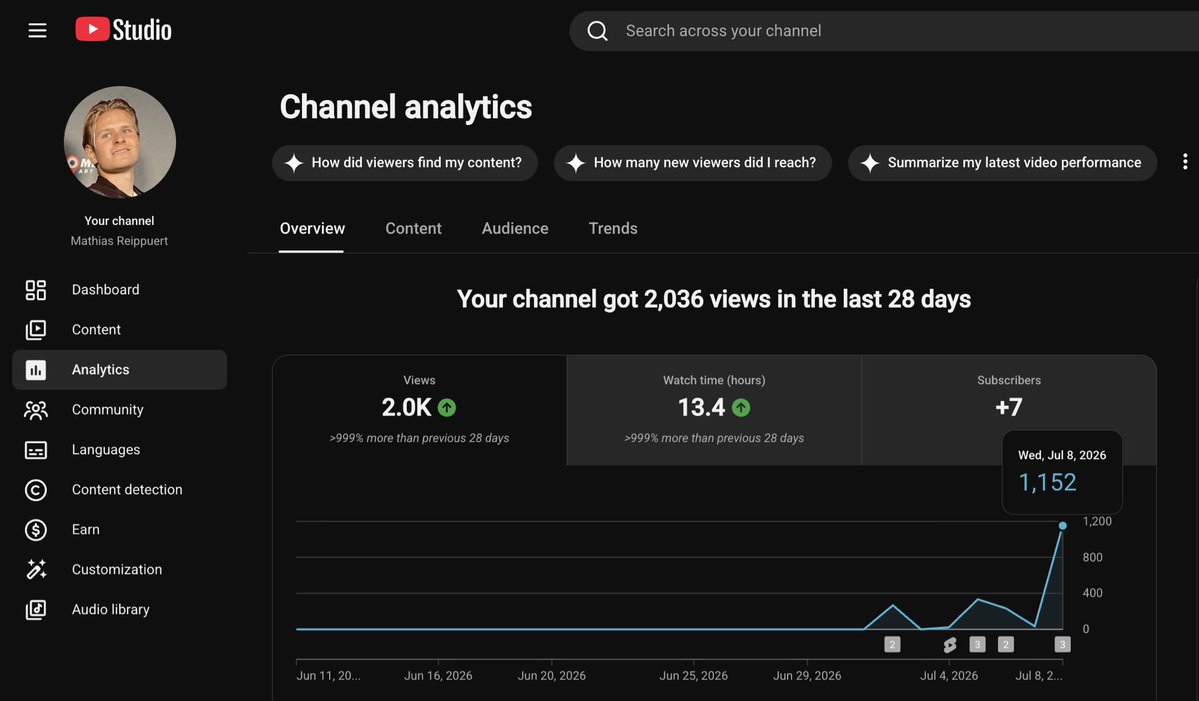The image size is (1199, 701).
Task: Click the channel profile picture
Action: coord(119,142)
